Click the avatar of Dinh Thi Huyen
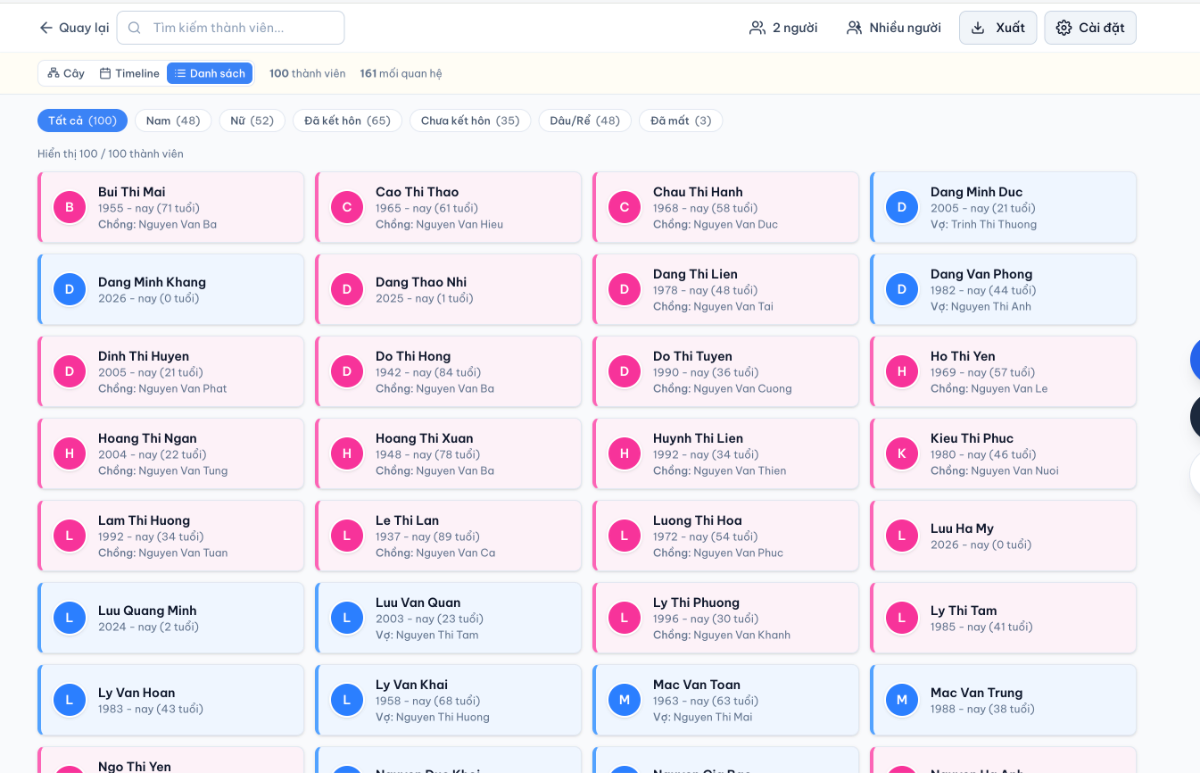 tap(69, 371)
